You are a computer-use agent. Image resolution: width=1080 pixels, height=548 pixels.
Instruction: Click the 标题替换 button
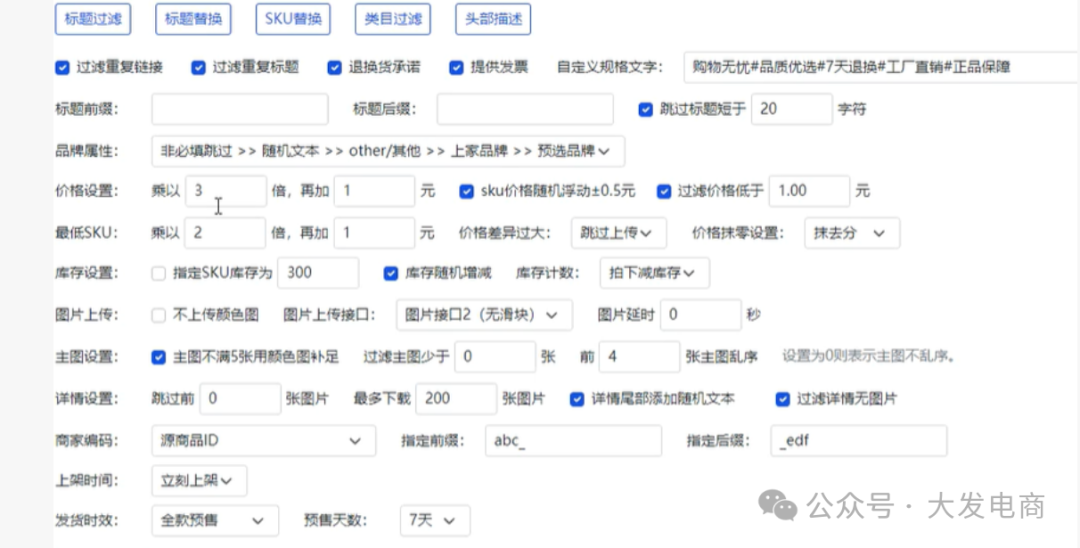tap(193, 19)
